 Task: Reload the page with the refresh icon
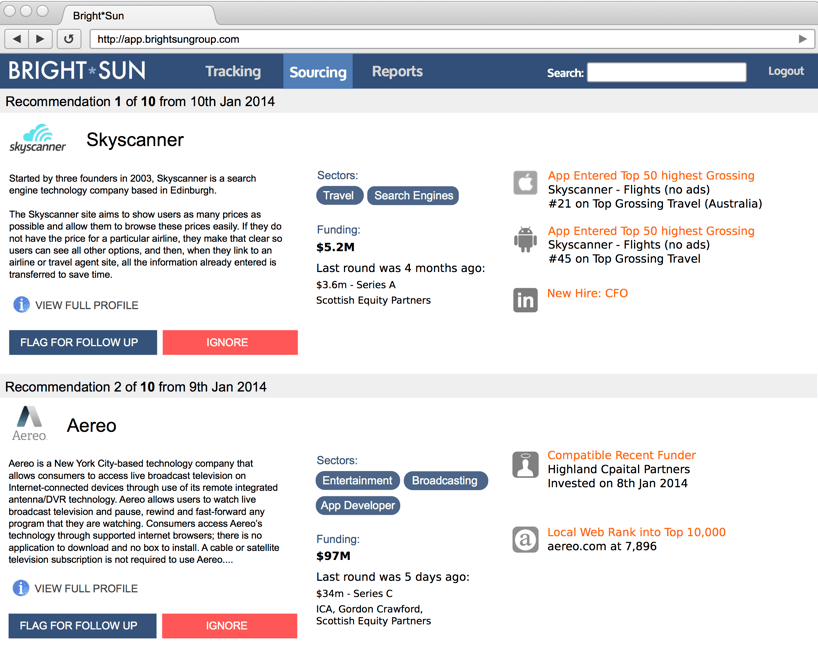(68, 39)
